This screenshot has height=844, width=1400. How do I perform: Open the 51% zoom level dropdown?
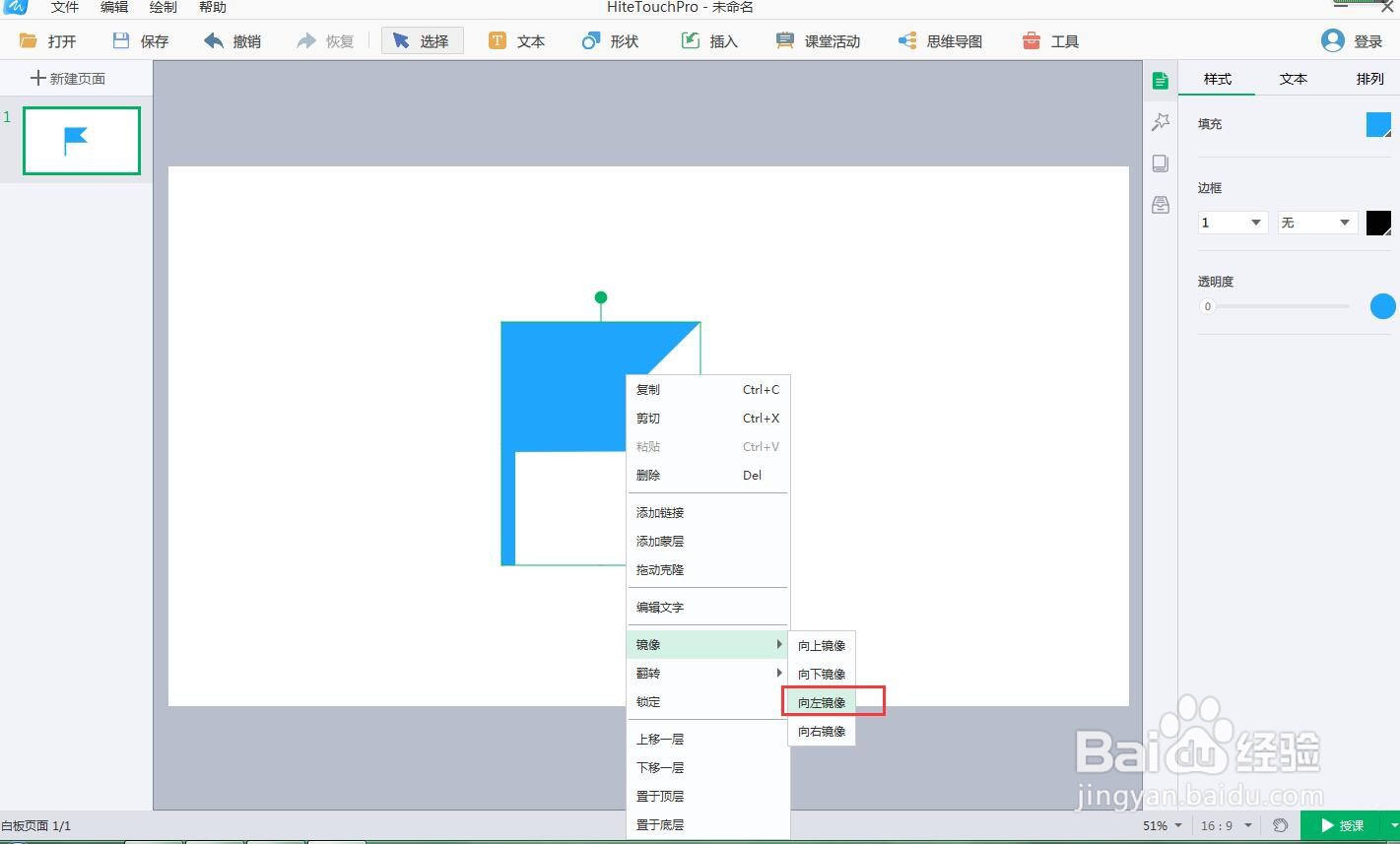tap(1161, 825)
